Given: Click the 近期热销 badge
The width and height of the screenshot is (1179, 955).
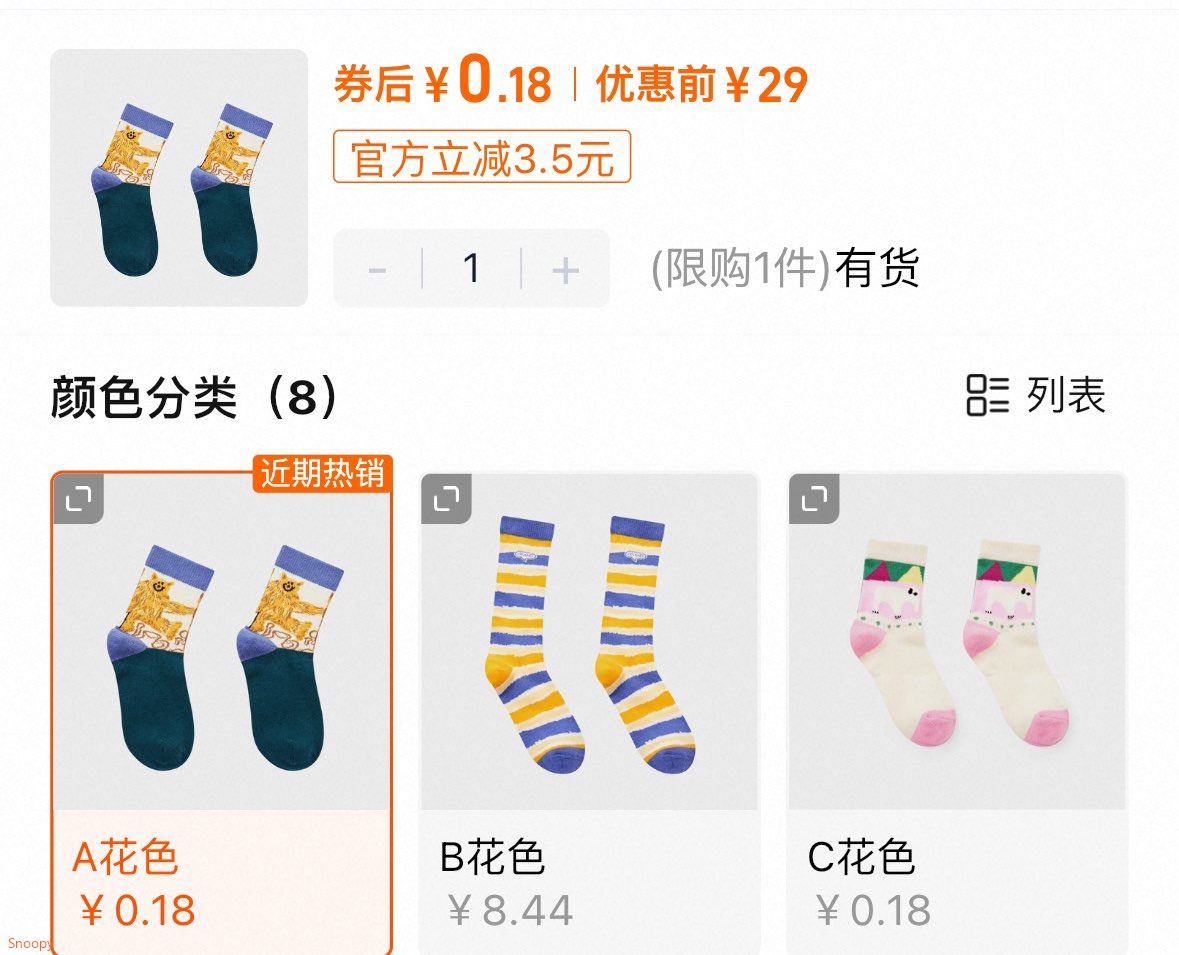Looking at the screenshot, I should [x=323, y=473].
